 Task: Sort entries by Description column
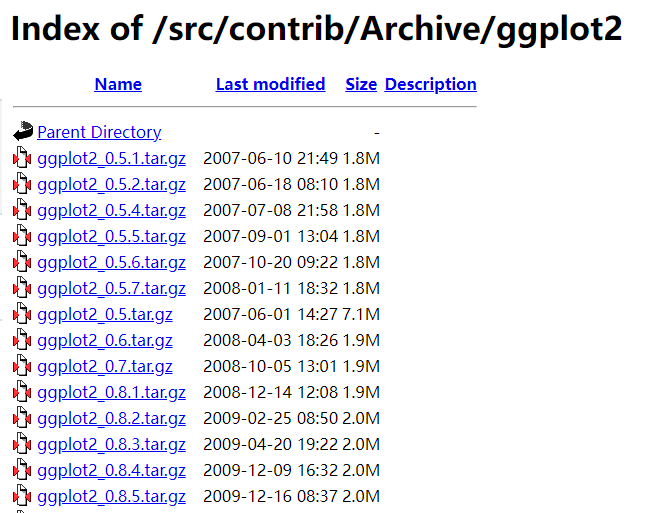coord(430,85)
